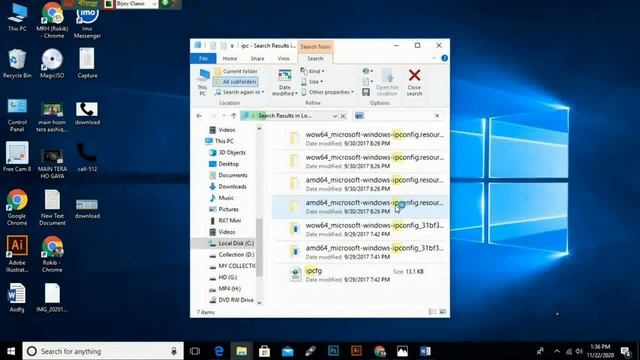The width and height of the screenshot is (640, 360).
Task: Stop loading with the address bar X
Action: tap(343, 116)
